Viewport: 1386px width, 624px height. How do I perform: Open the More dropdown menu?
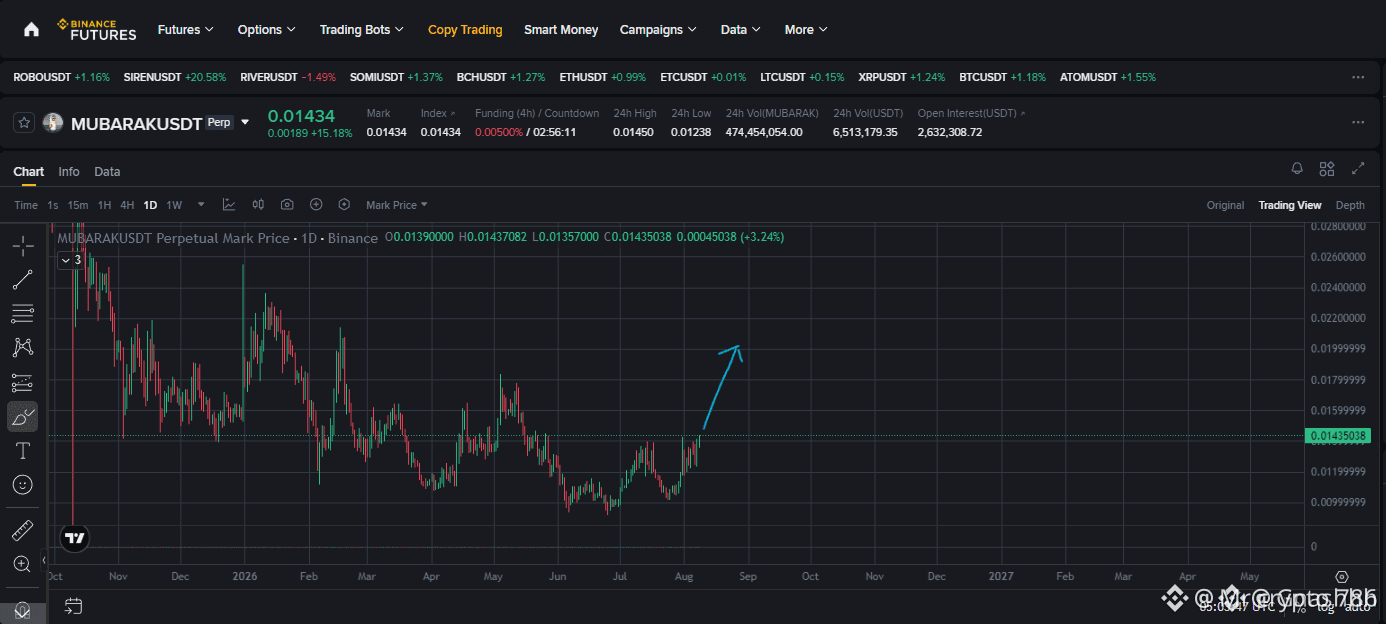(806, 30)
